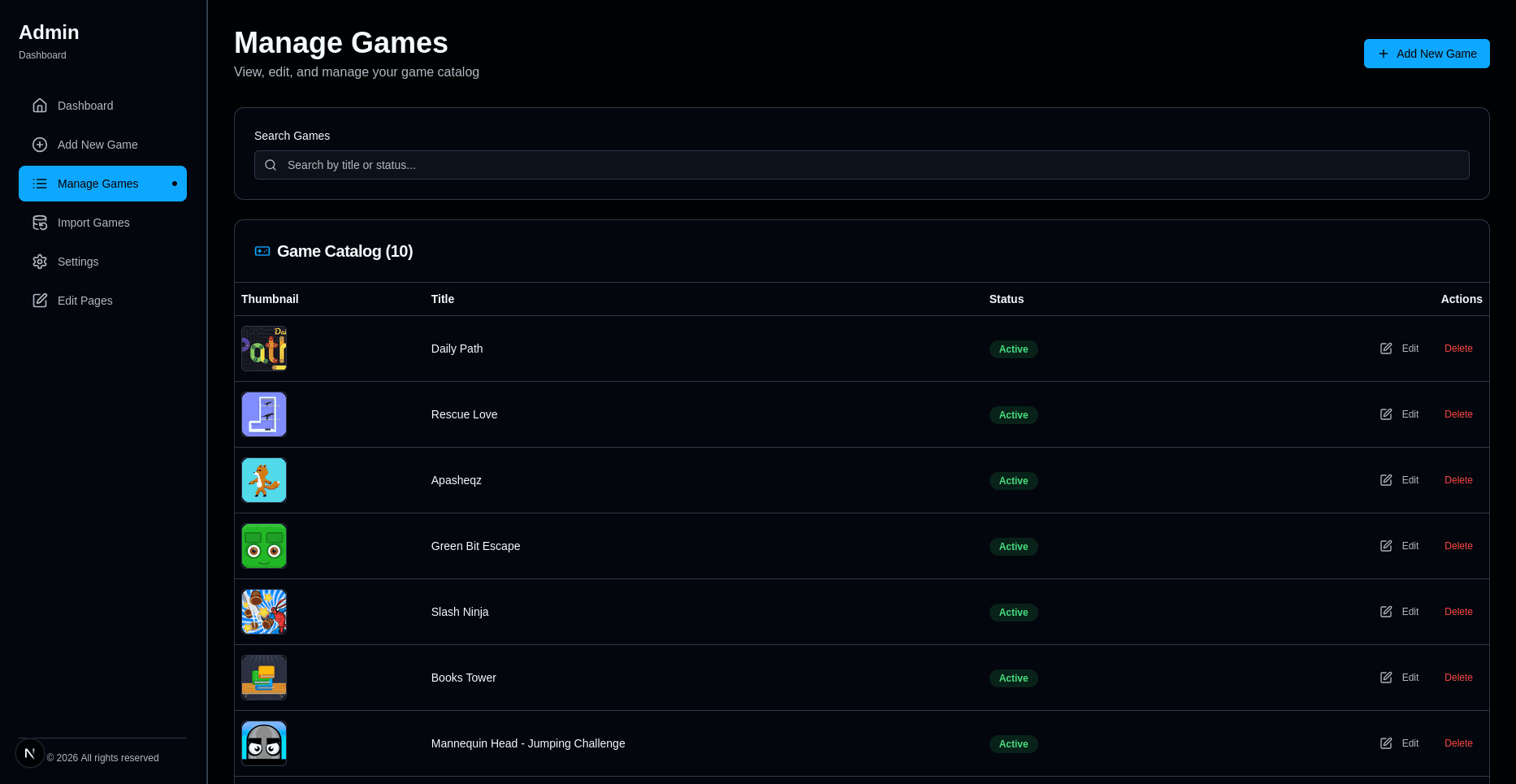
Task: Click the N logo at the sidebar bottom
Action: pos(30,753)
